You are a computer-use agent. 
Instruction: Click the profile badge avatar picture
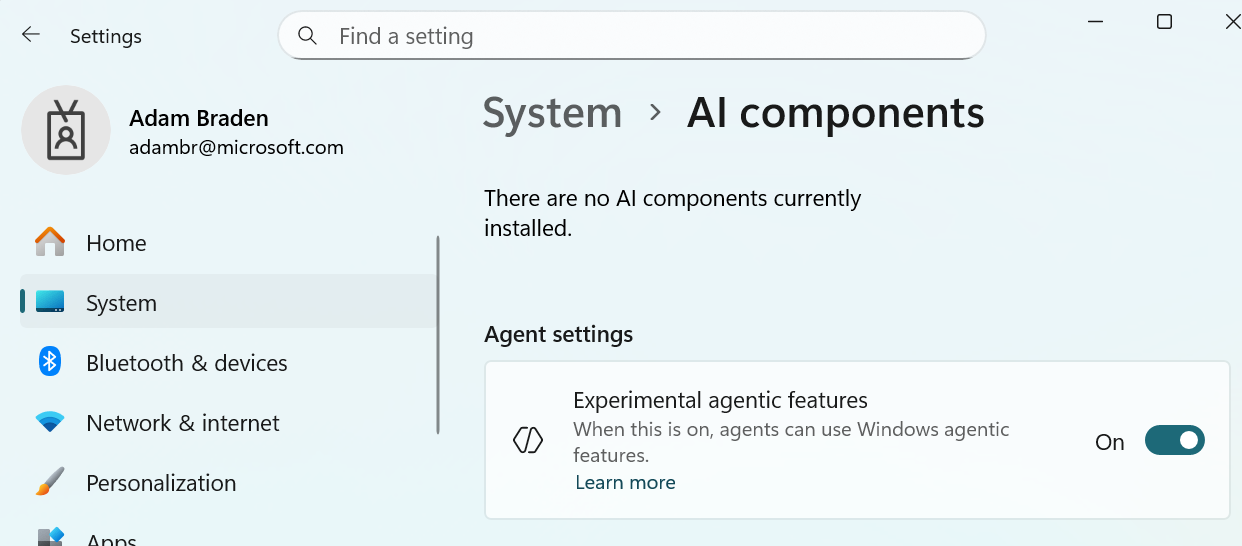tap(66, 130)
